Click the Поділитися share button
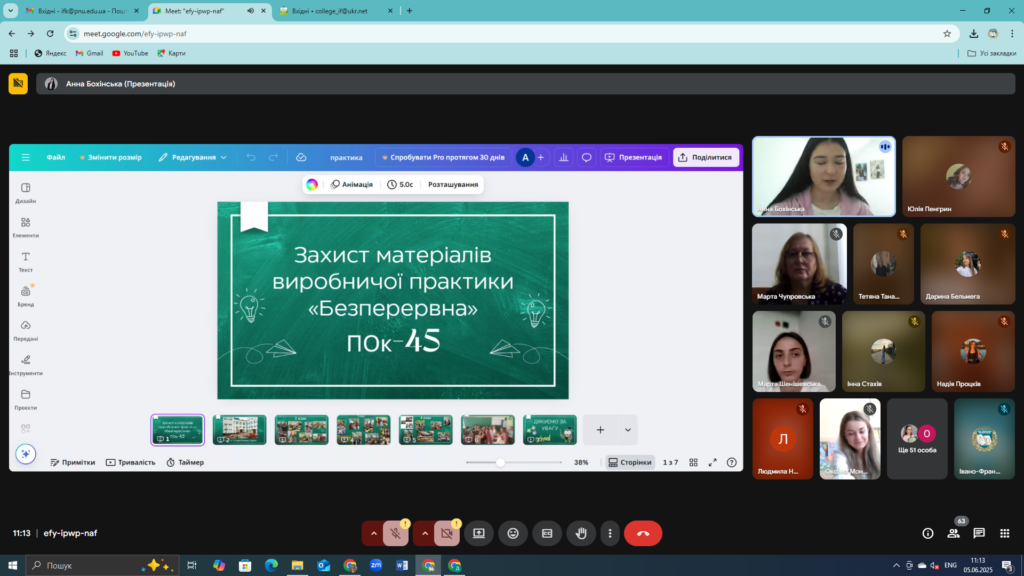The width and height of the screenshot is (1024, 576). pos(706,157)
